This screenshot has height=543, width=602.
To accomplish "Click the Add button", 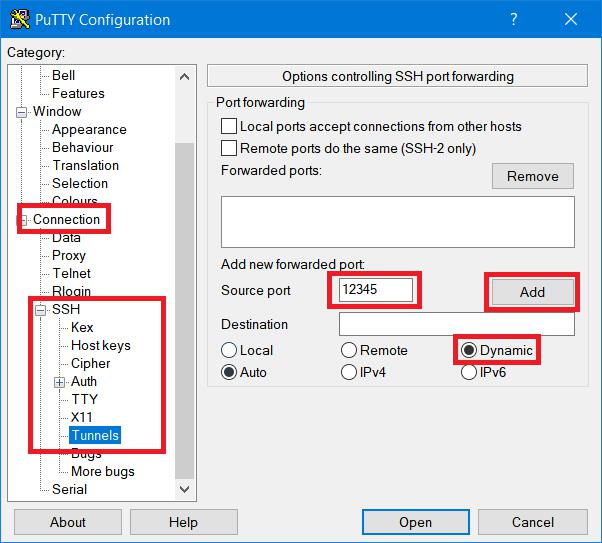I will pyautogui.click(x=533, y=292).
